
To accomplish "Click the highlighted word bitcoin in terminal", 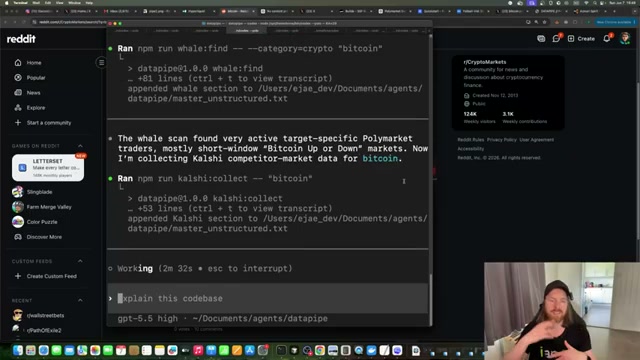I will pyautogui.click(x=380, y=159).
